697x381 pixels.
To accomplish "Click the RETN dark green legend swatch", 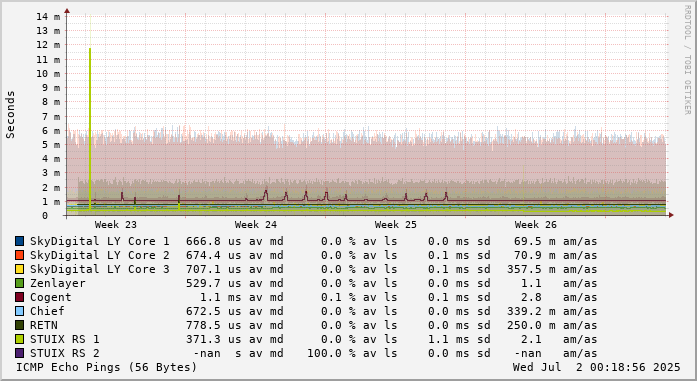I will click(x=20, y=325).
